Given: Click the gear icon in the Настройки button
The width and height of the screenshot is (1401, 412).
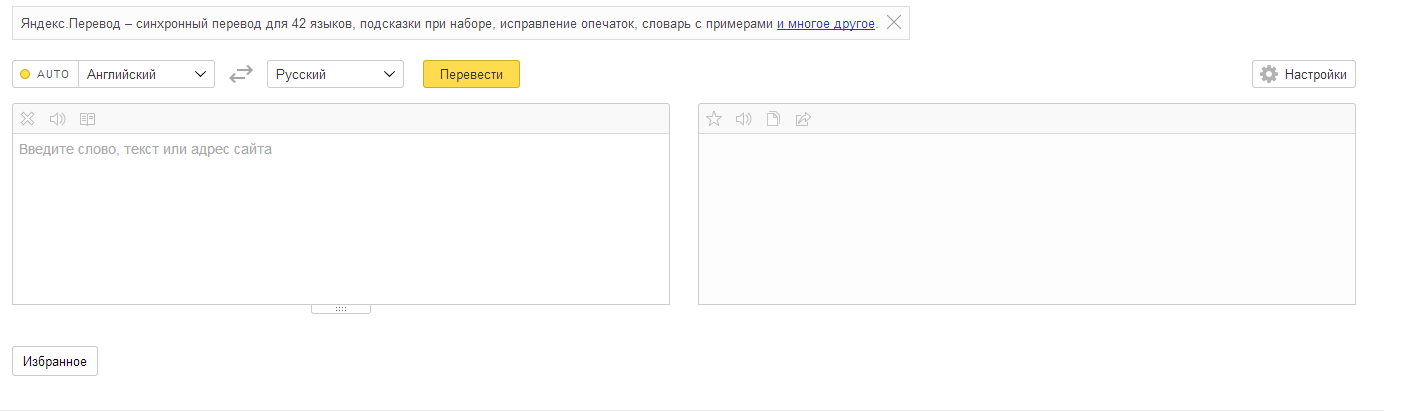Looking at the screenshot, I should pyautogui.click(x=1269, y=74).
